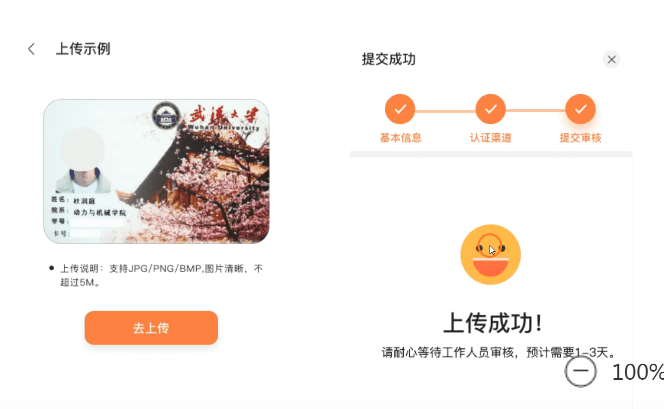Viewport: 664px width, 409px height.
Task: Close the 提交成功 dialog
Action: click(611, 59)
